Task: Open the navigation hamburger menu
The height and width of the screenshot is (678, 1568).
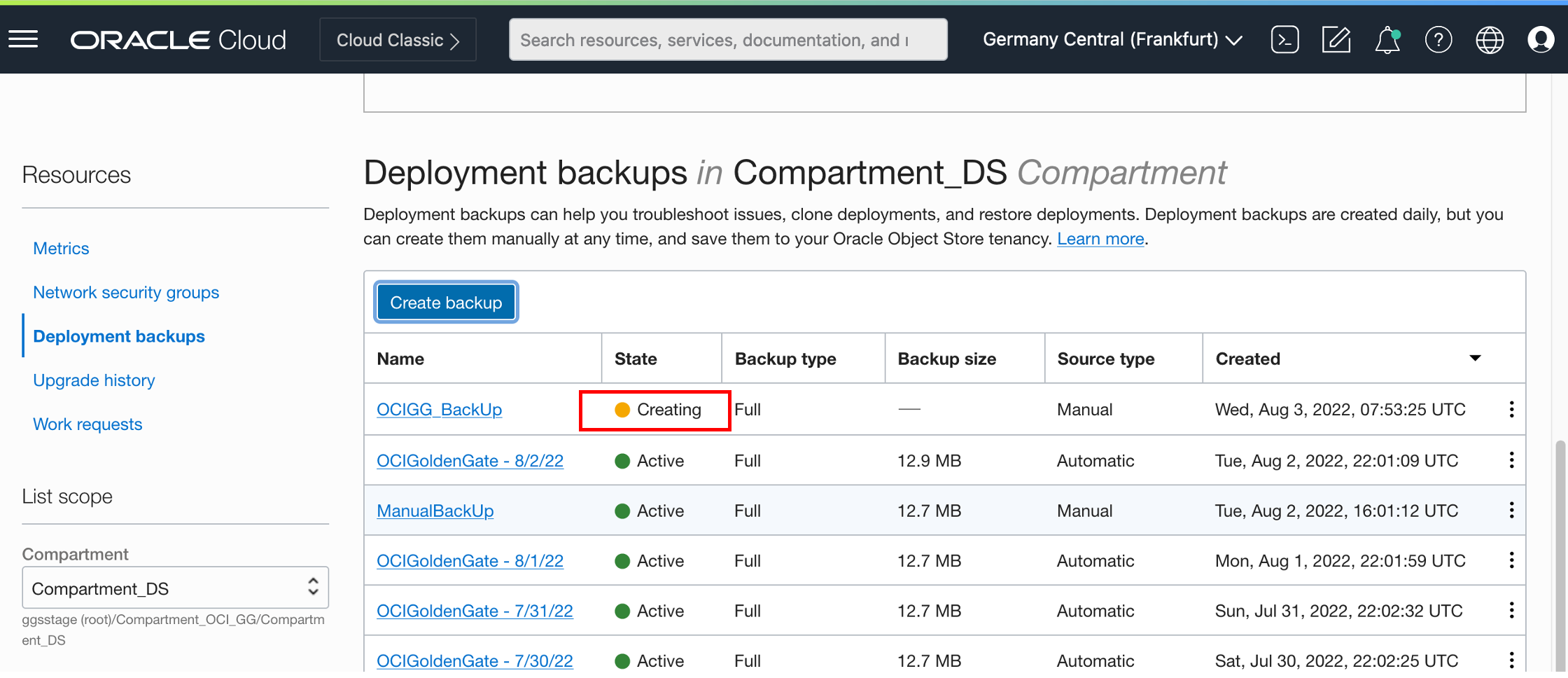Action: click(23, 39)
